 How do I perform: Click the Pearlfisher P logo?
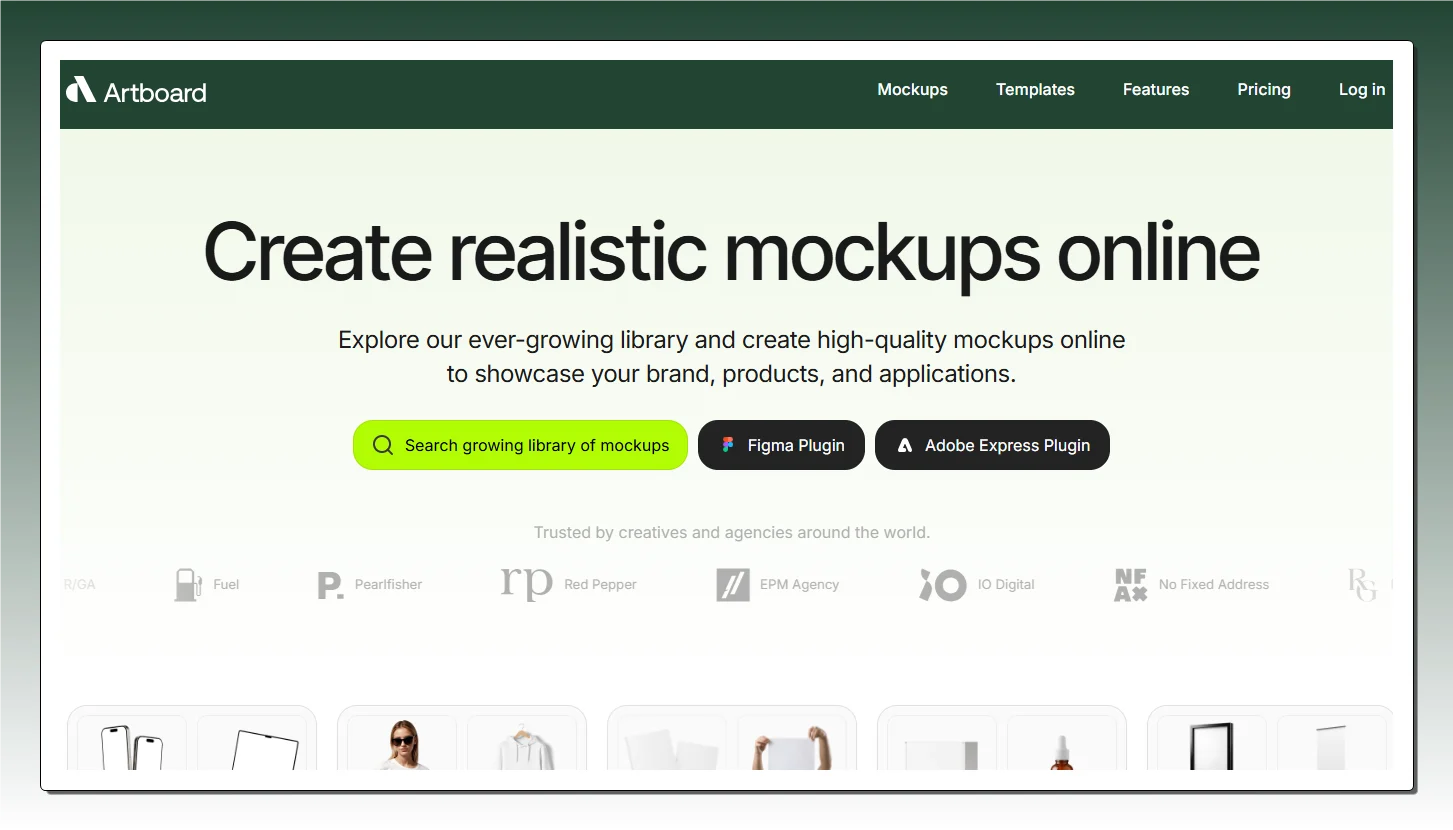pos(329,585)
